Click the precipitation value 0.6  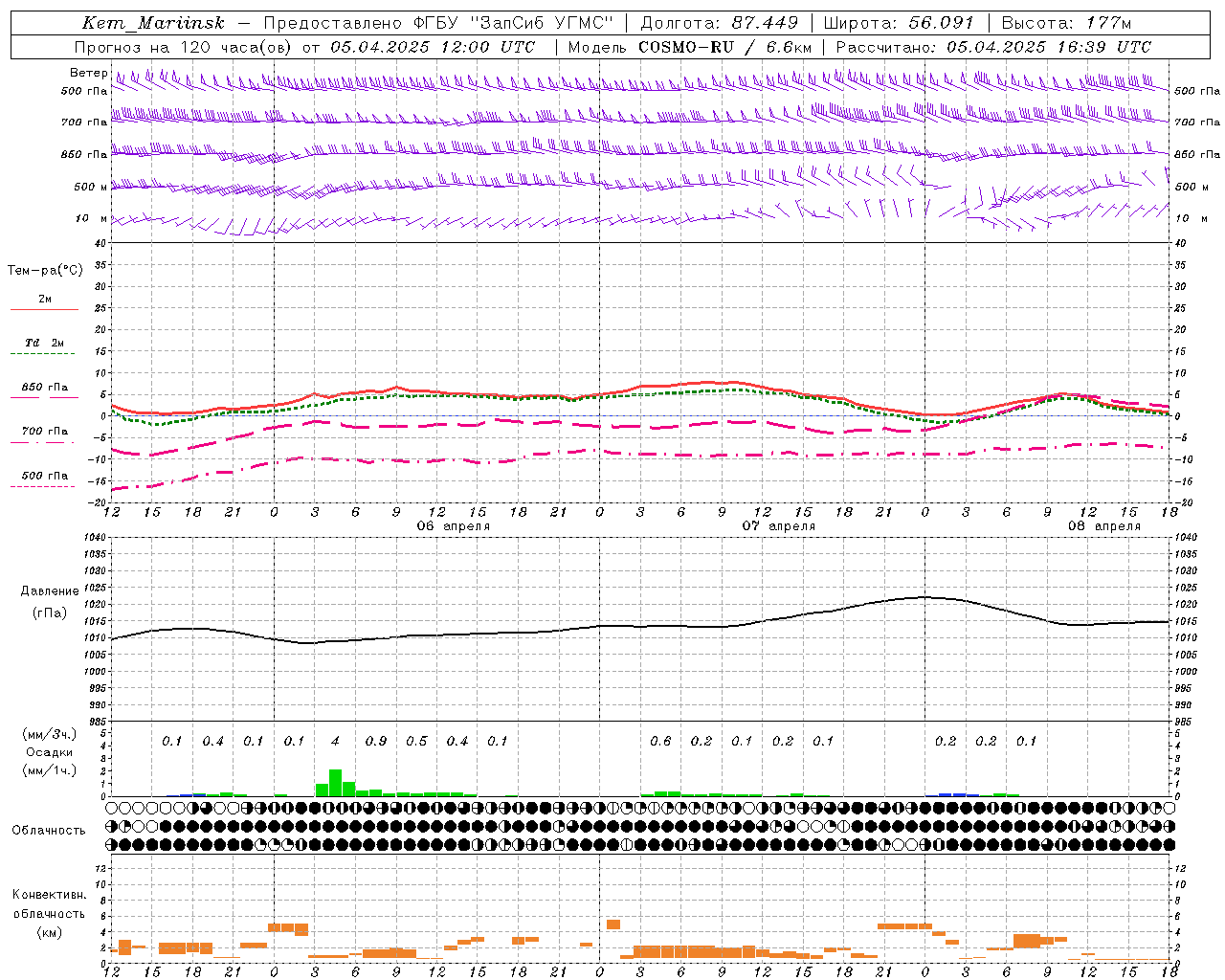point(660,741)
